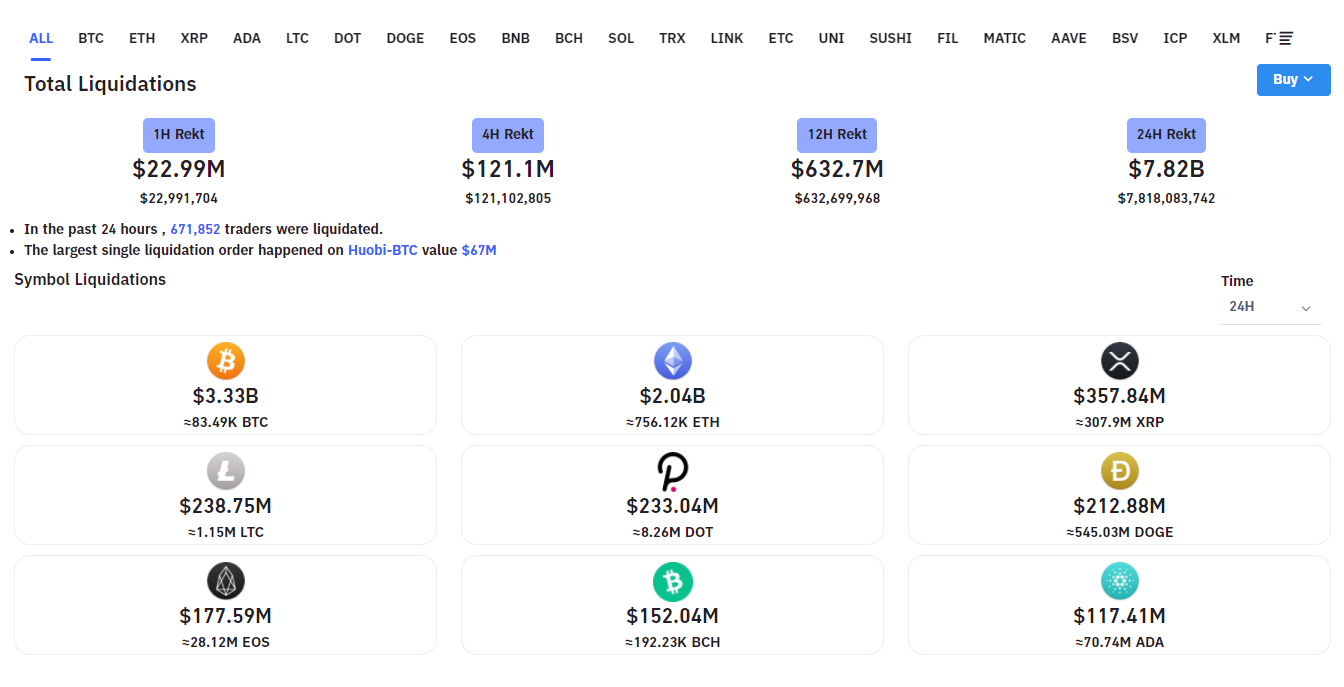Click the Total Liquidations heading
This screenshot has height=687, width=1344.
(x=110, y=84)
